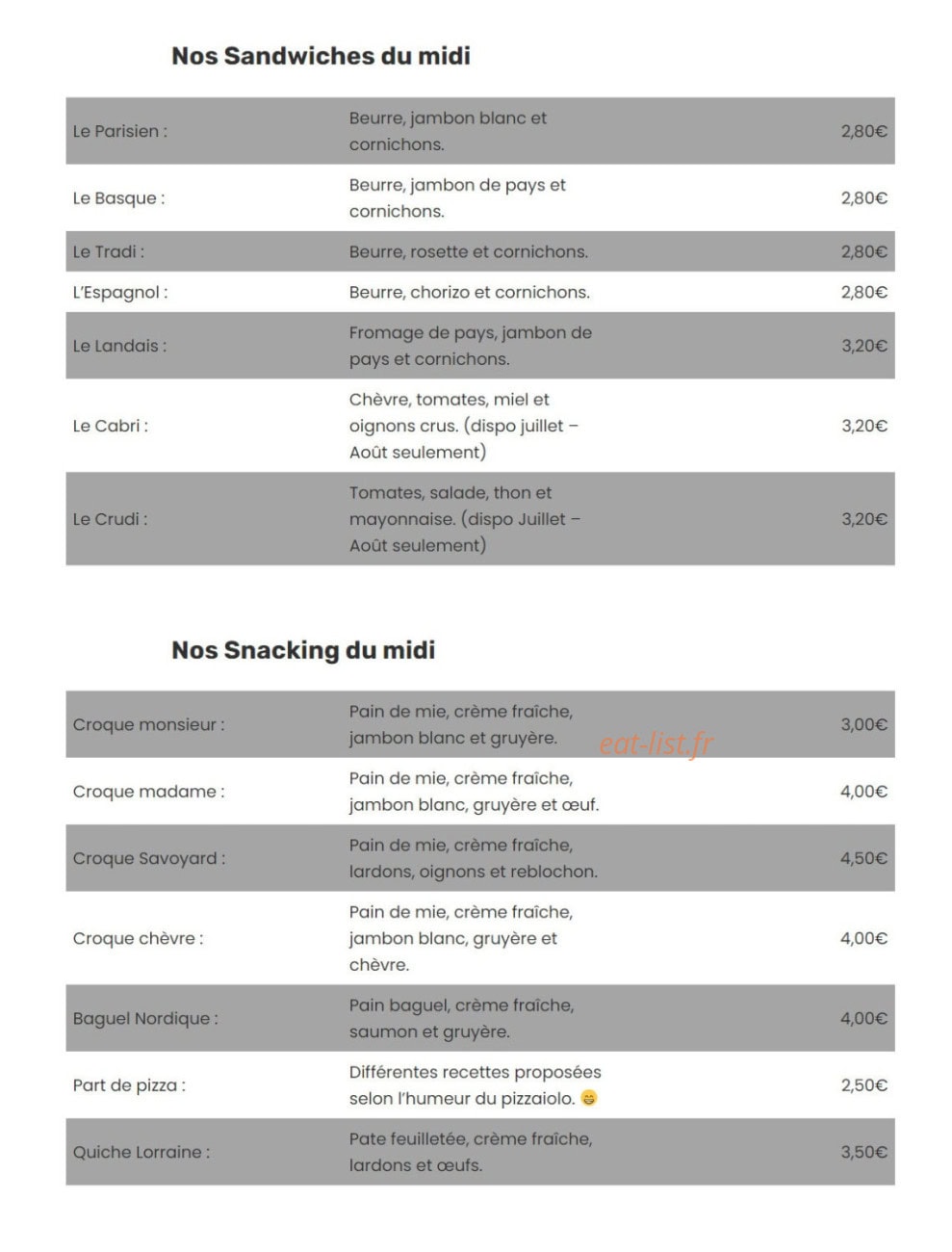Click the Part de pizza label
952x1252 pixels.
[130, 1085]
